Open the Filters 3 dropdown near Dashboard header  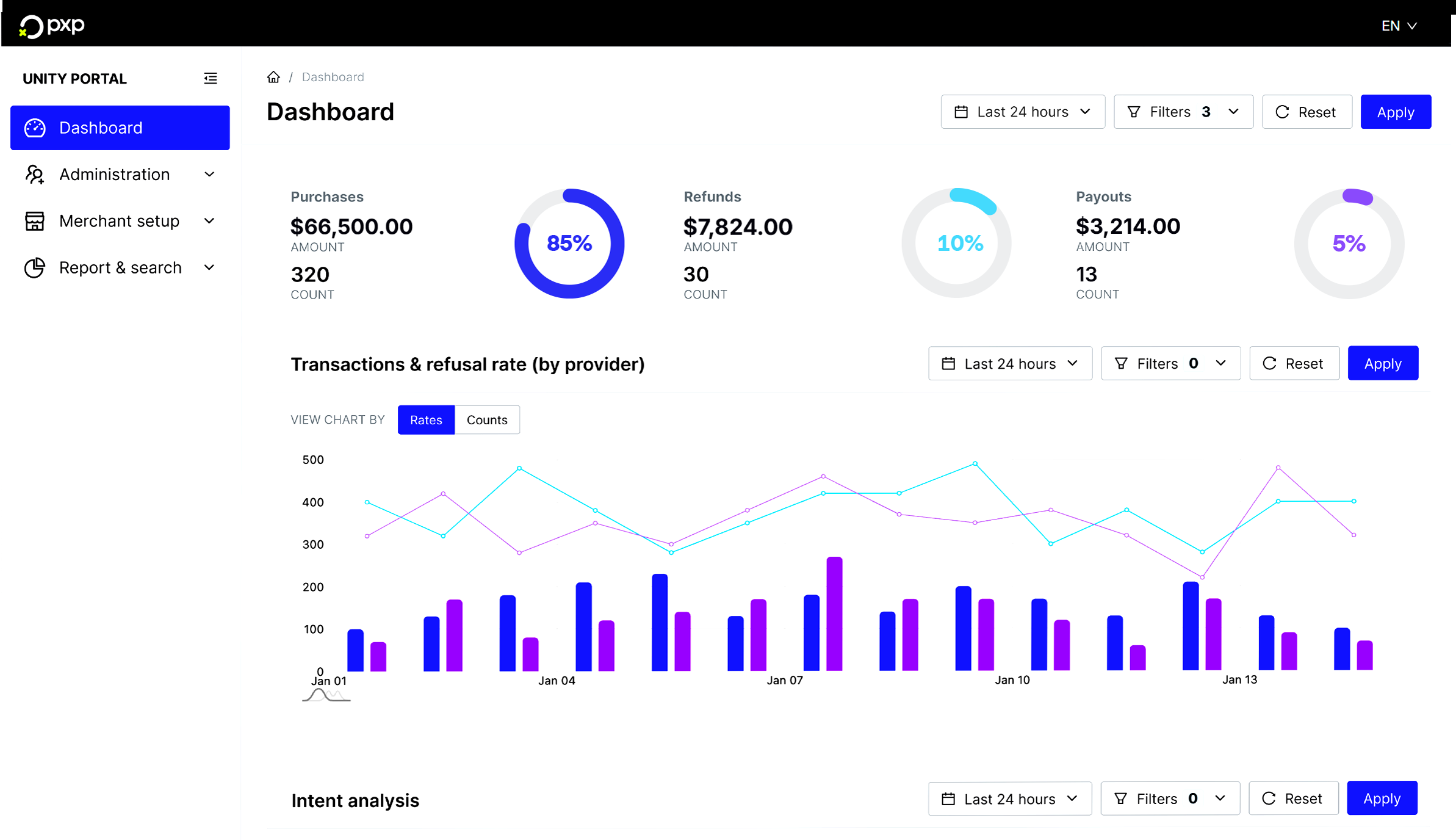[1183, 112]
